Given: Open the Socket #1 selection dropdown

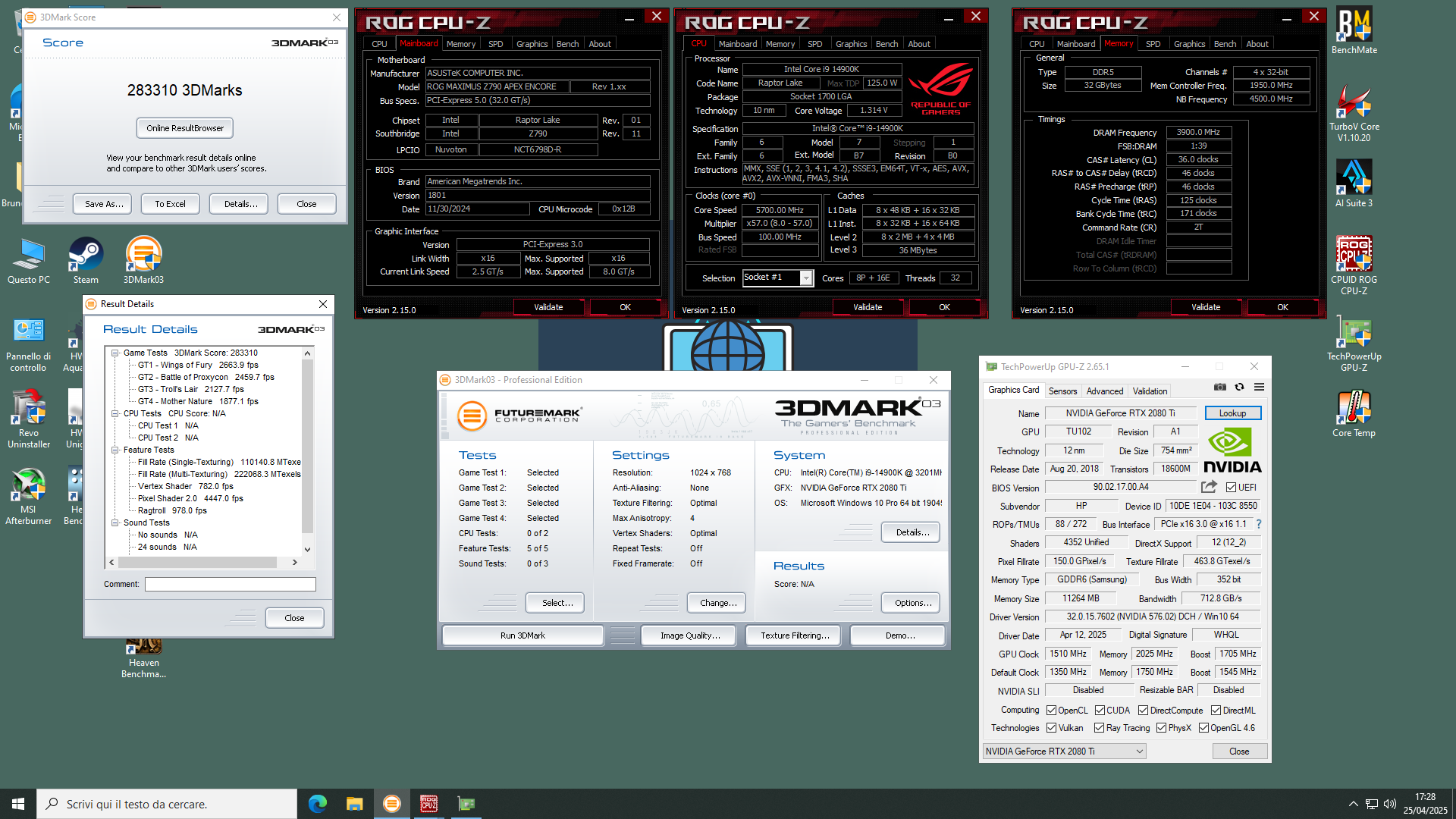Looking at the screenshot, I should [778, 278].
